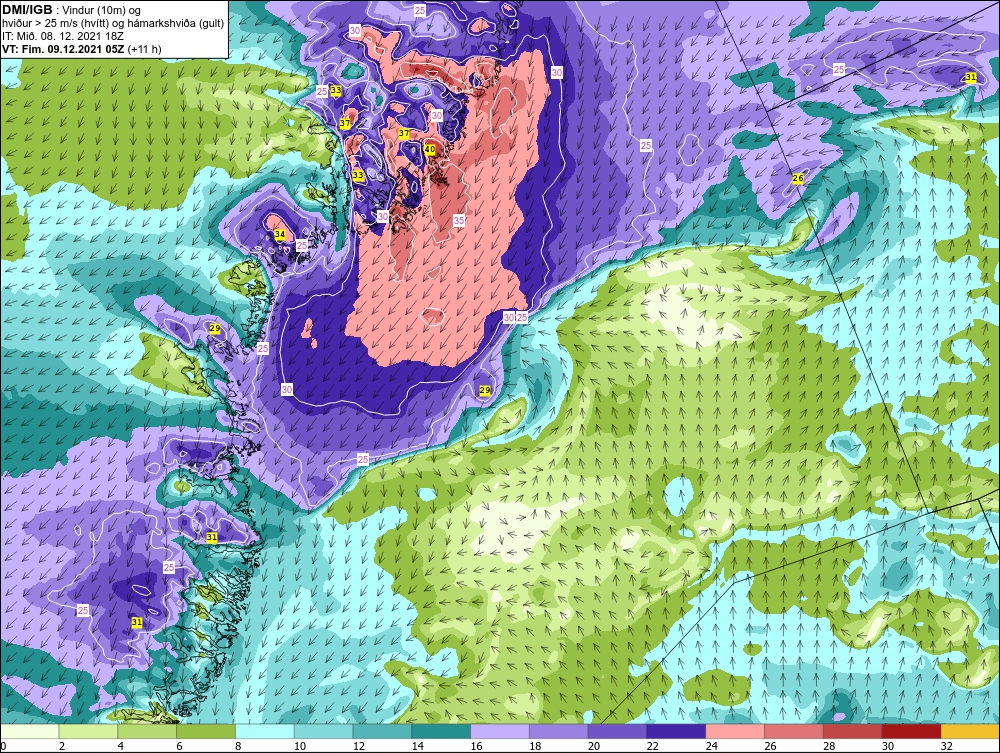Click the legend scale number 16
This screenshot has height=753, width=1000.
476,745
